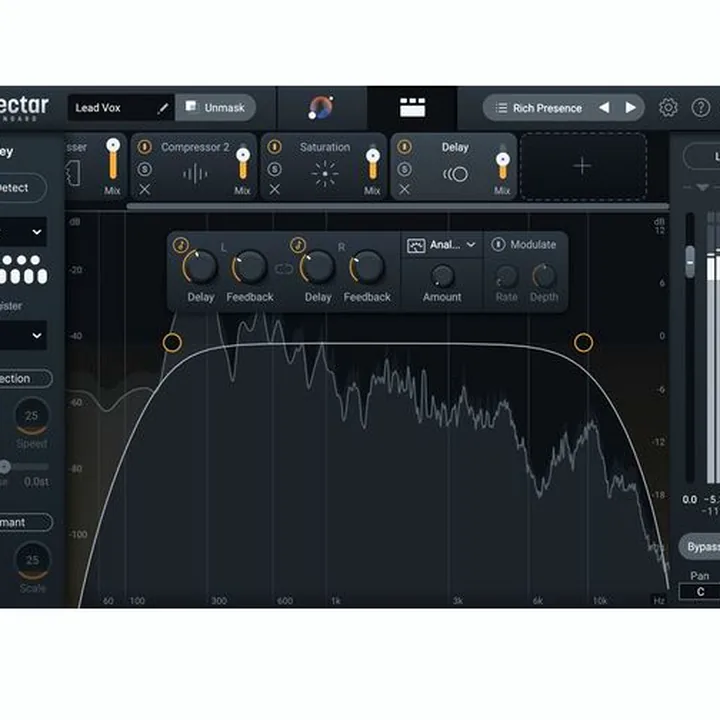Click the left channel Delay knob
Image resolution: width=720 pixels, height=720 pixels.
200,267
